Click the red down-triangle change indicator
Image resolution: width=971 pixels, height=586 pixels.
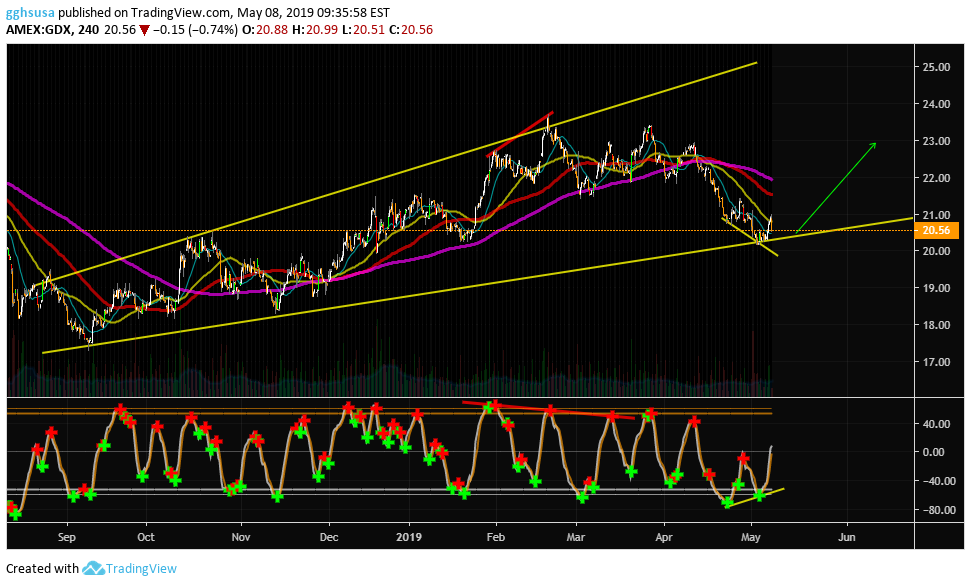[144, 30]
